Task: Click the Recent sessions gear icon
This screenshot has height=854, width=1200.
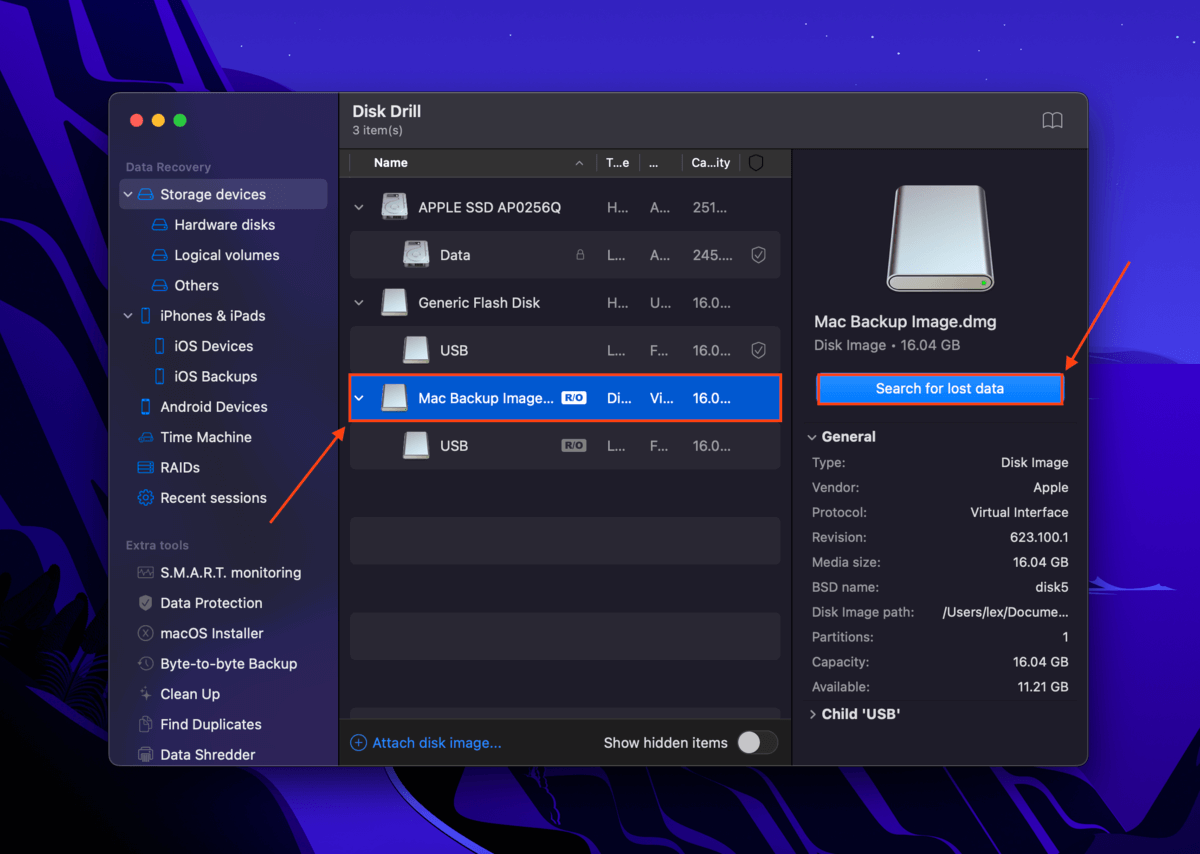Action: point(146,498)
